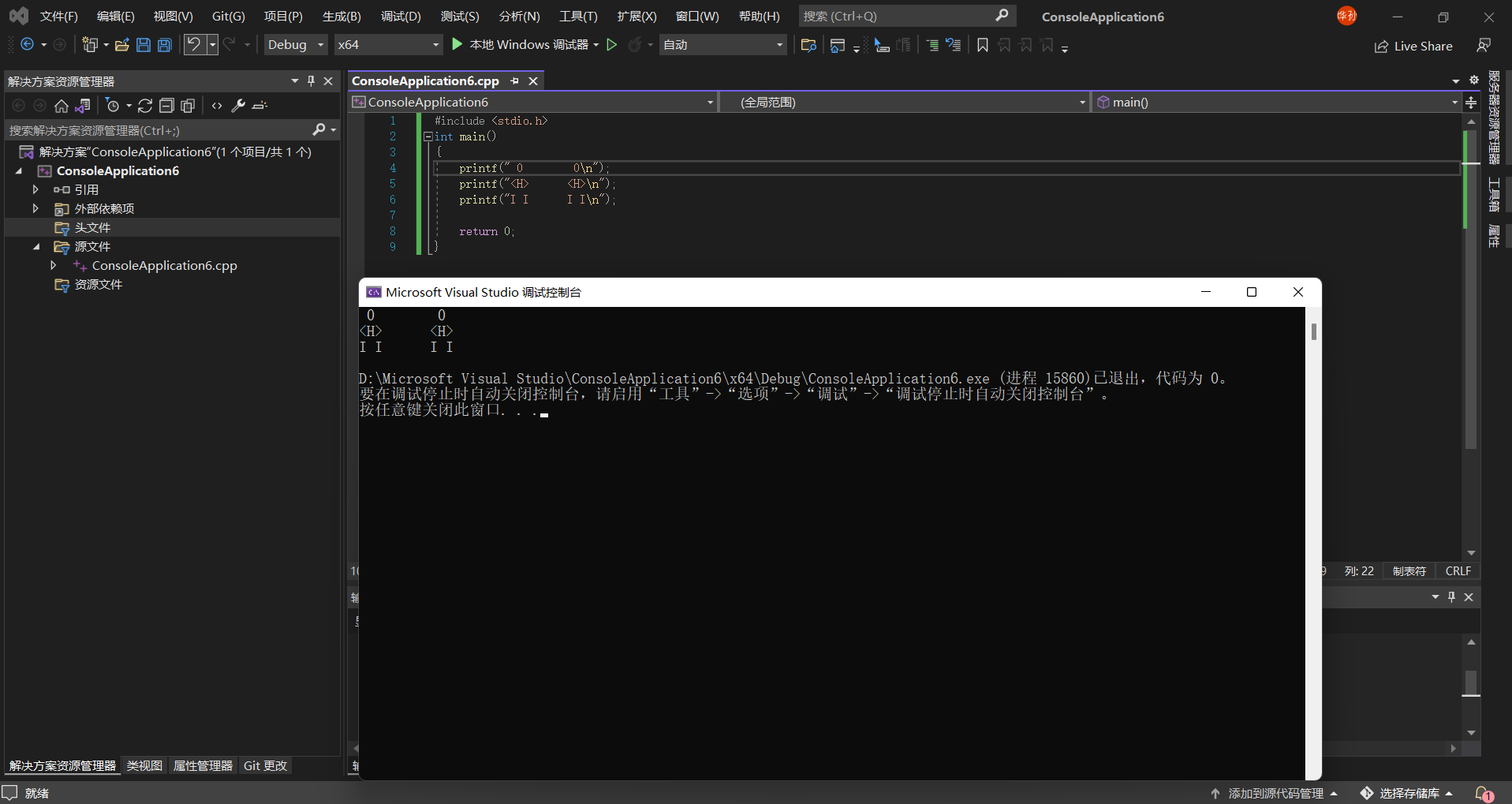Viewport: 1512px width, 804px height.
Task: Click the Solution Explorer Home icon
Action: point(62,105)
